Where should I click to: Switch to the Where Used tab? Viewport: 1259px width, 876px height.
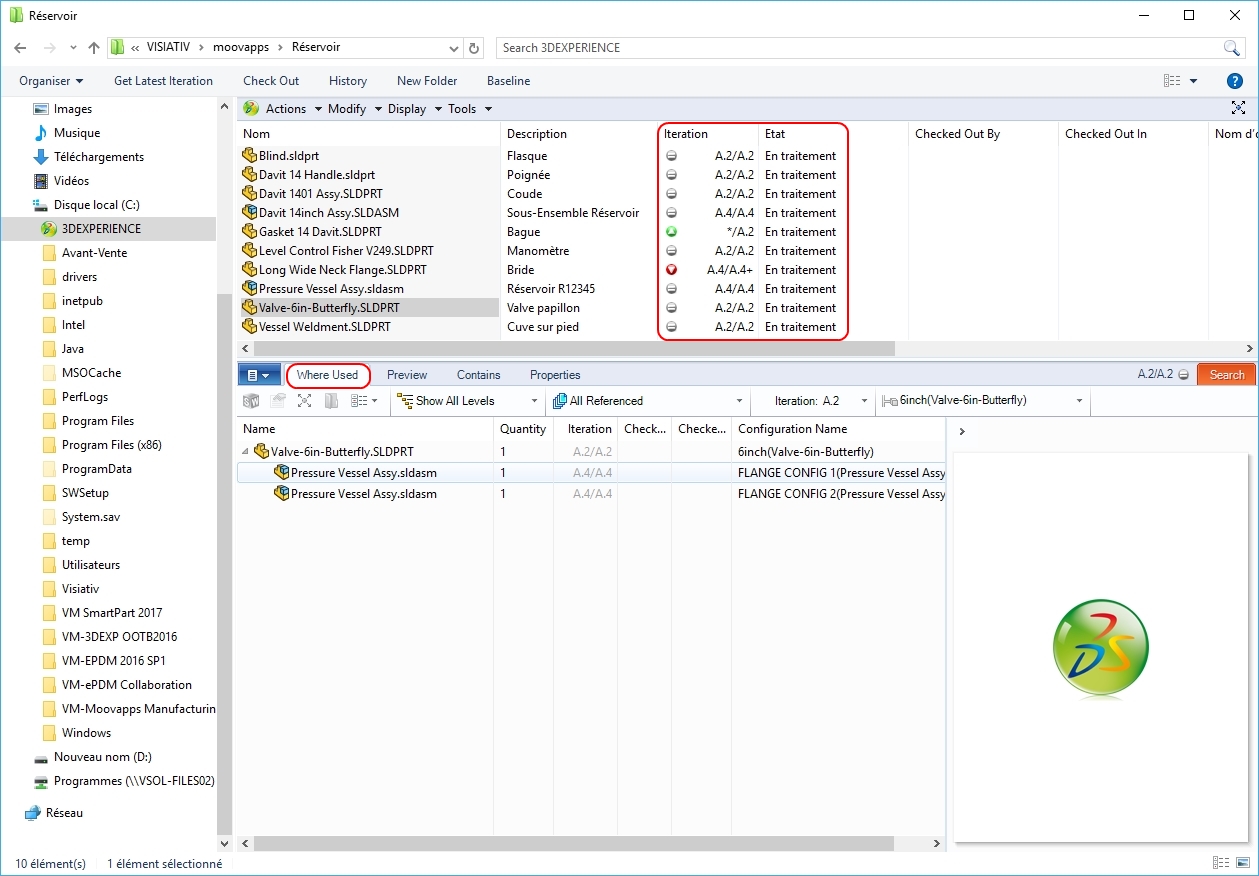328,375
